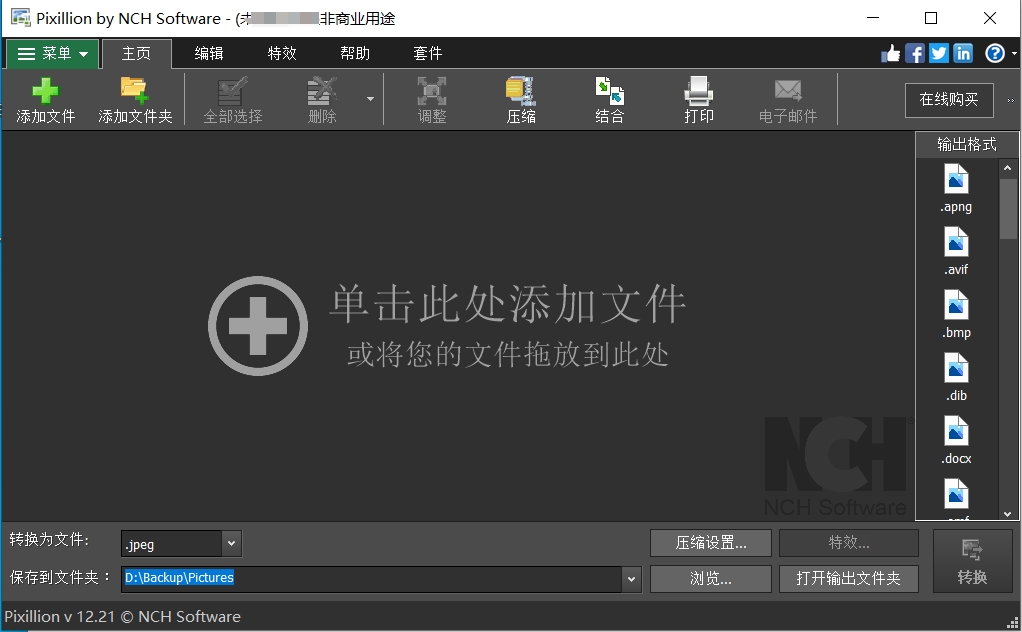Screen dimensions: 1022x632
Task: Click the green plus Add File icon
Action: [x=46, y=91]
